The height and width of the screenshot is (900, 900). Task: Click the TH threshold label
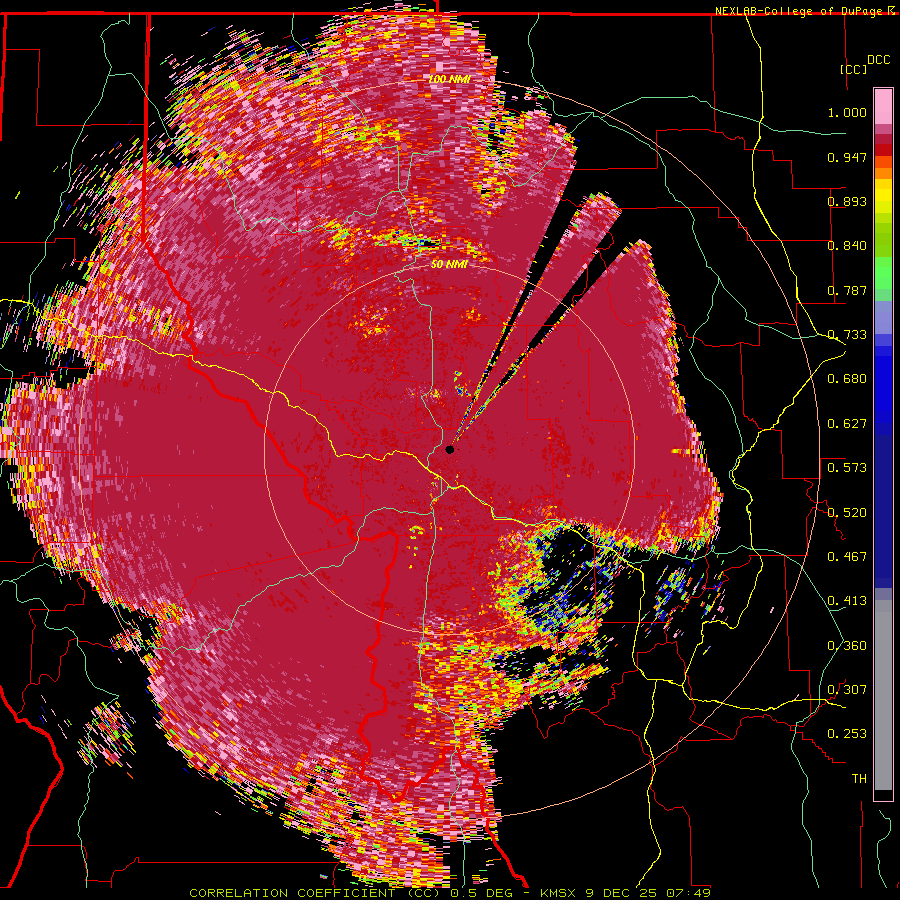point(859,779)
